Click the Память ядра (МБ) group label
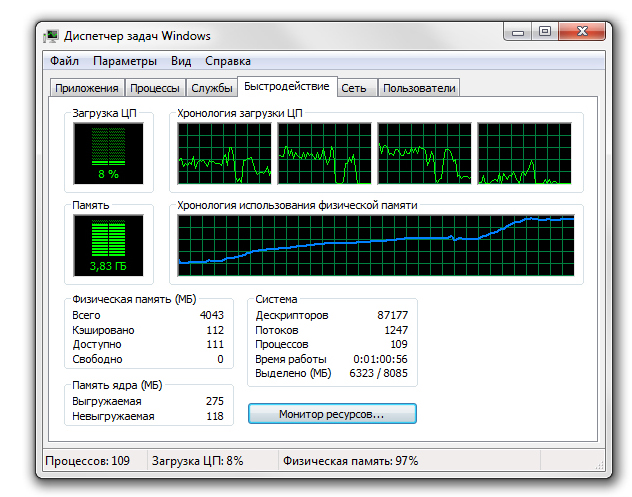This screenshot has height=497, width=632. point(117,385)
